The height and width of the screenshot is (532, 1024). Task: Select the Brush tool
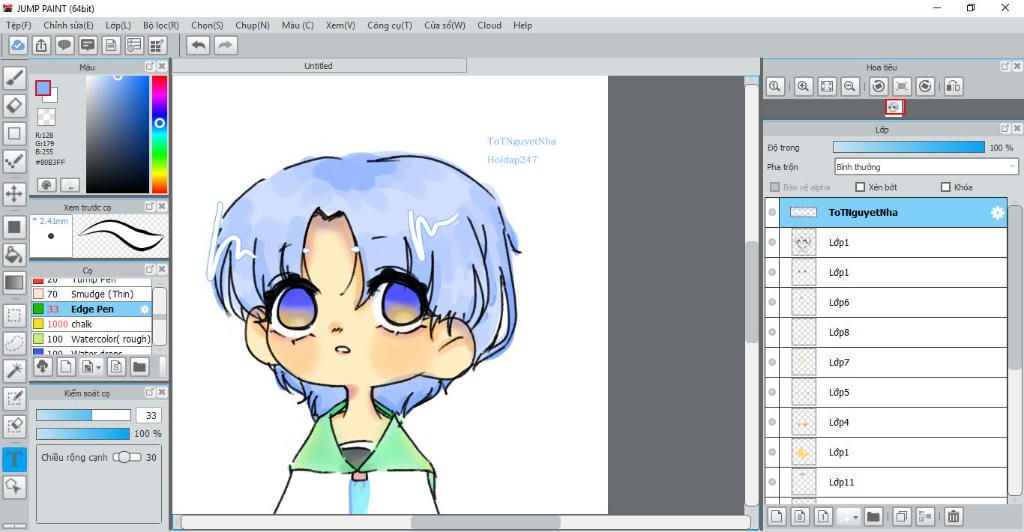14,78
